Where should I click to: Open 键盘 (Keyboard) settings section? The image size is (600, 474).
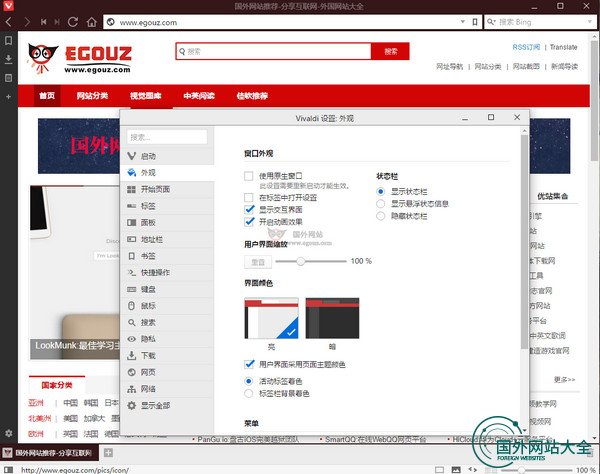167,289
